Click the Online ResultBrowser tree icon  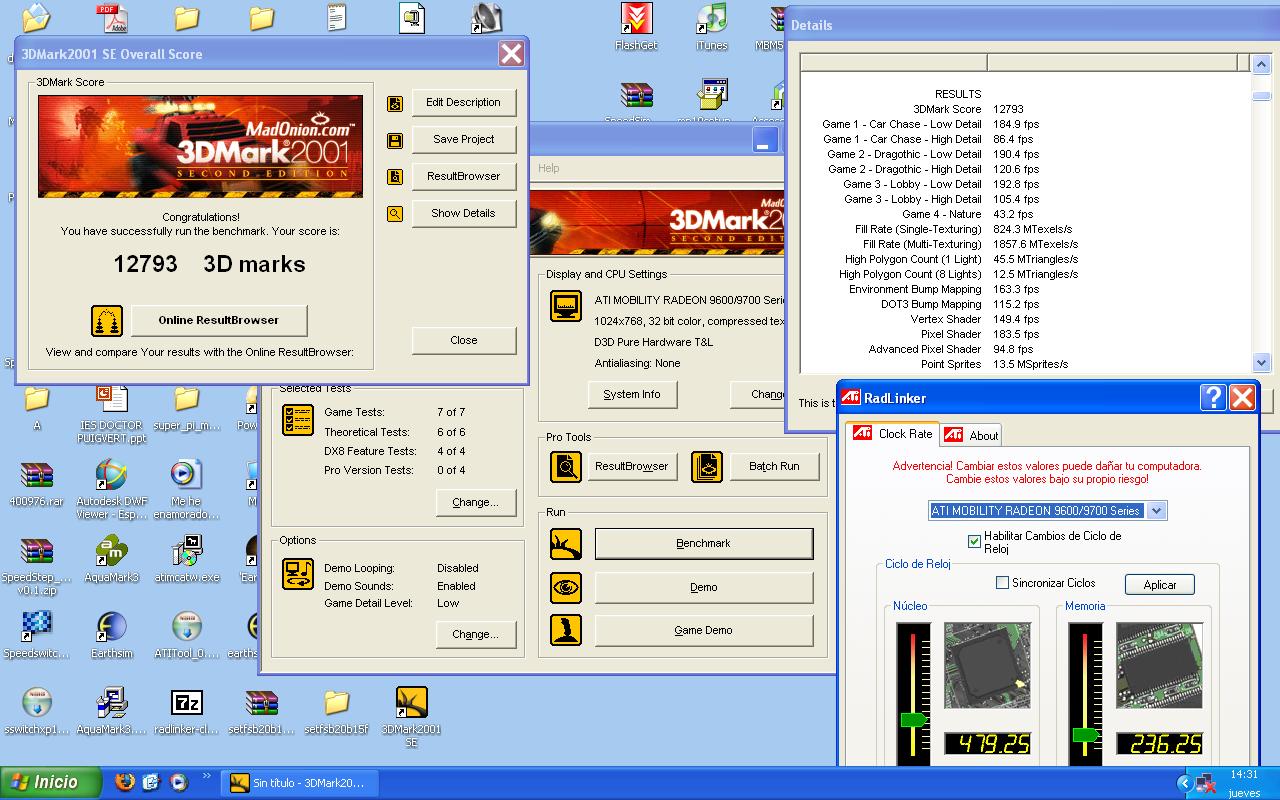click(107, 321)
